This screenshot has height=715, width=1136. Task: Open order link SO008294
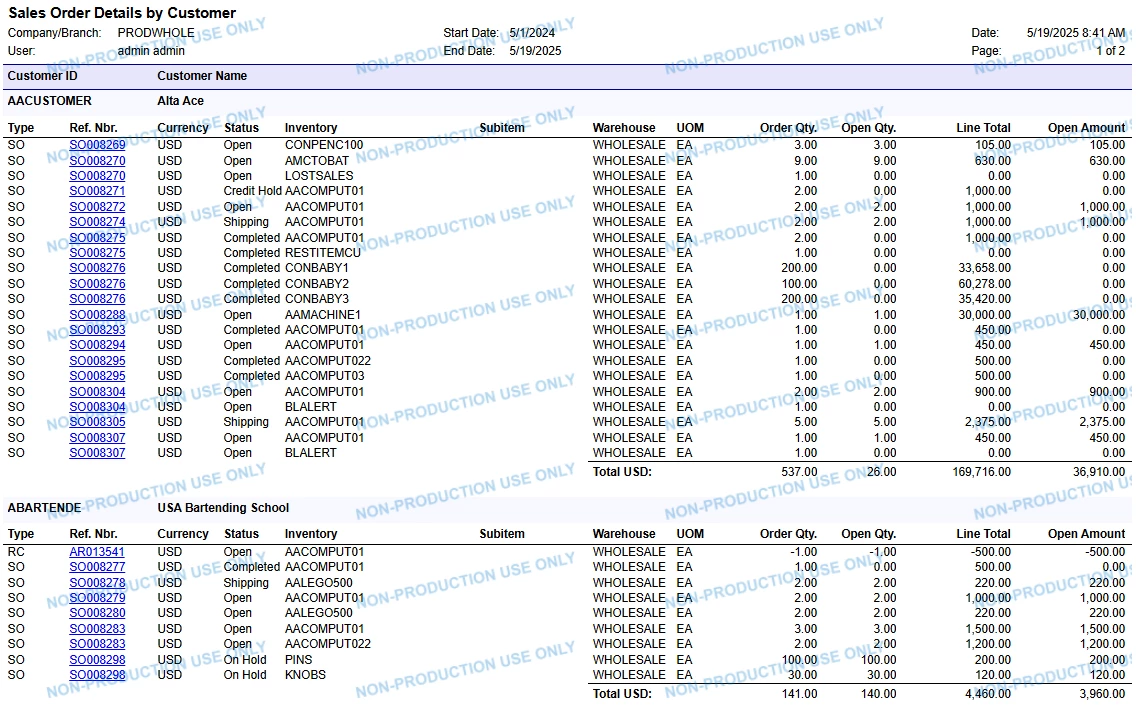click(x=97, y=346)
